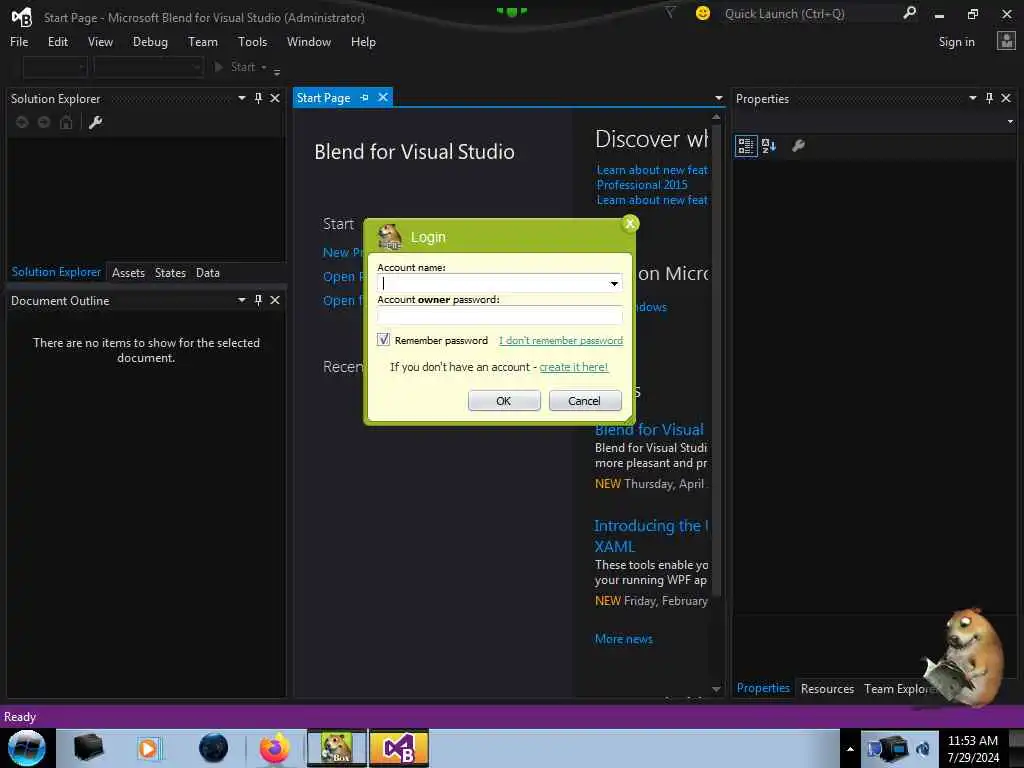The height and width of the screenshot is (768, 1024).
Task: Click the Solution Explorer forward arrow icon
Action: [x=44, y=122]
